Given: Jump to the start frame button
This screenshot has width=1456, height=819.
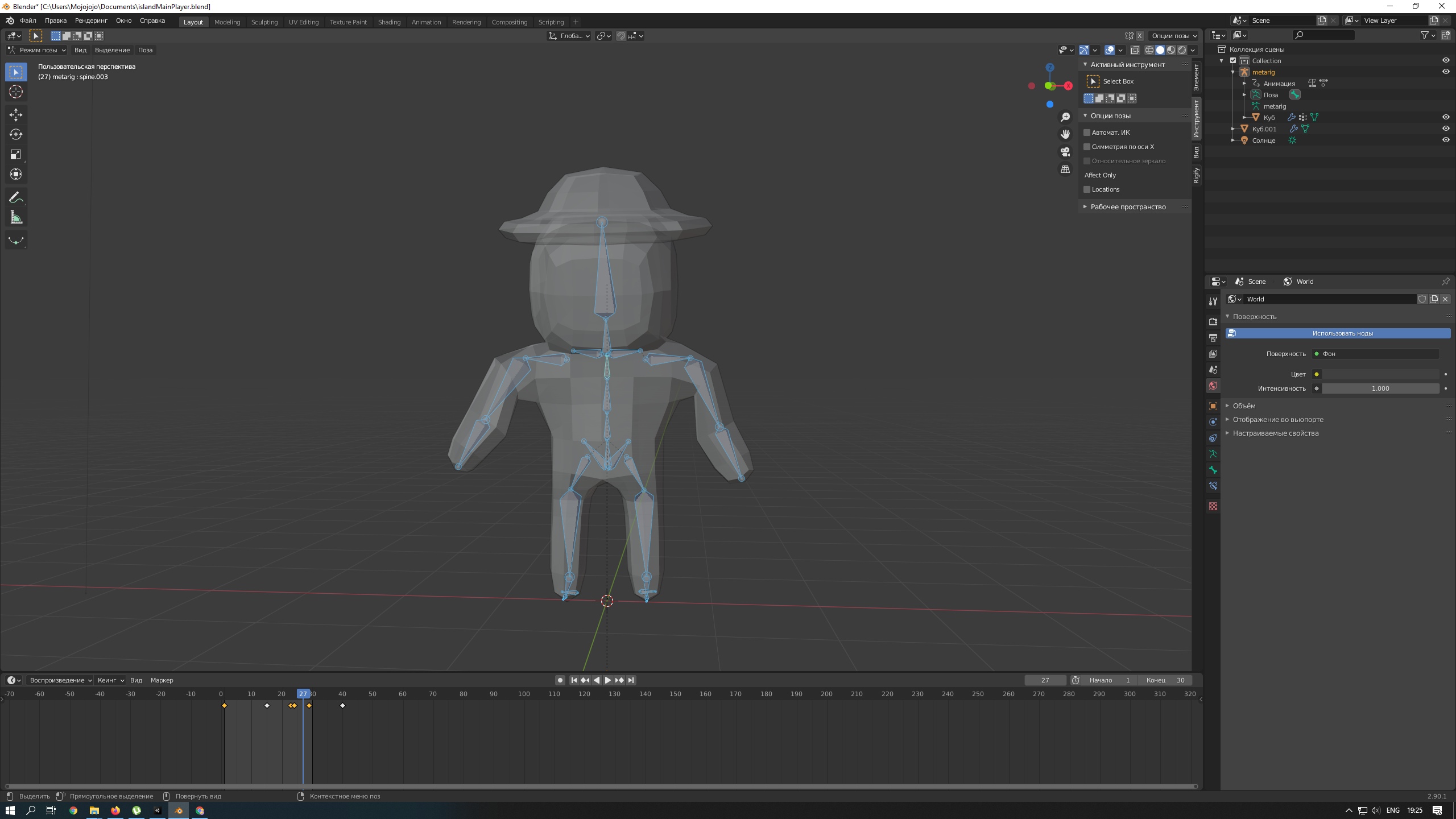Looking at the screenshot, I should click(574, 680).
